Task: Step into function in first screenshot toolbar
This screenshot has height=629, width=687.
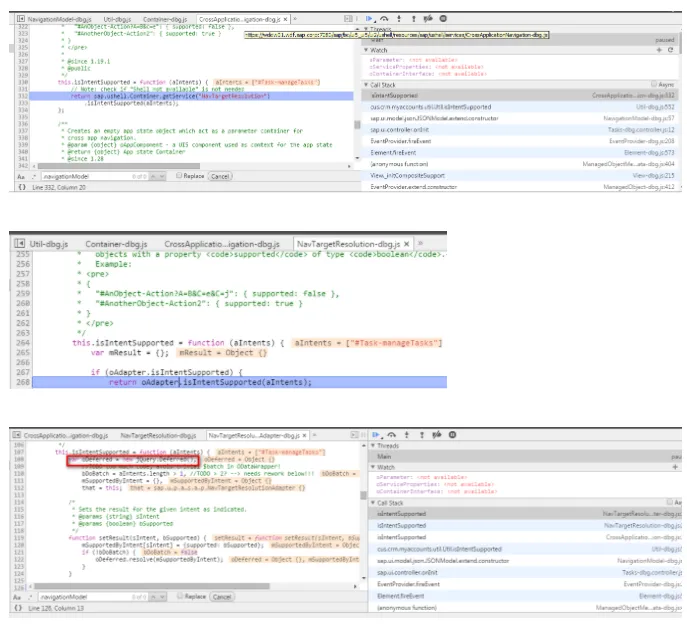Action: (399, 19)
